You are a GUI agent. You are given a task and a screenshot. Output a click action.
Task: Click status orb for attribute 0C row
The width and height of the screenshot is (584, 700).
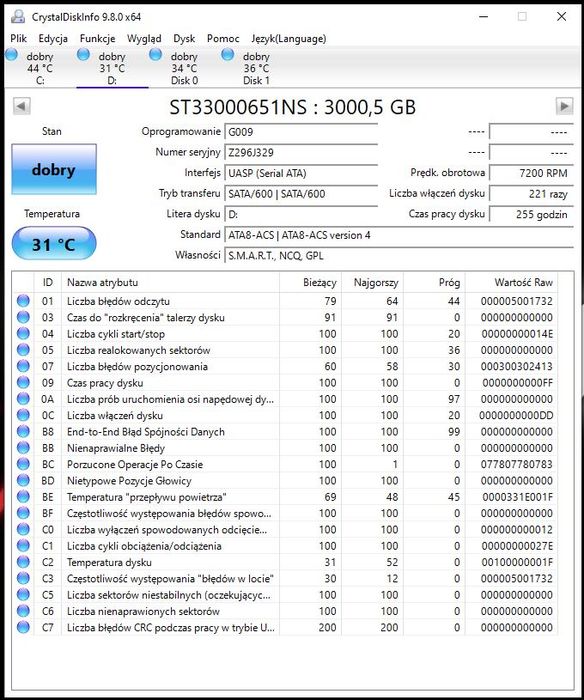coord(23,415)
